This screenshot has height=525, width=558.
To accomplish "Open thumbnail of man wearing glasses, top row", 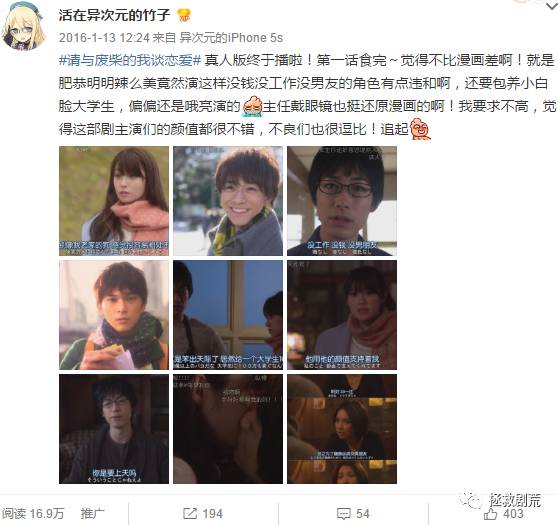I will coord(342,201).
